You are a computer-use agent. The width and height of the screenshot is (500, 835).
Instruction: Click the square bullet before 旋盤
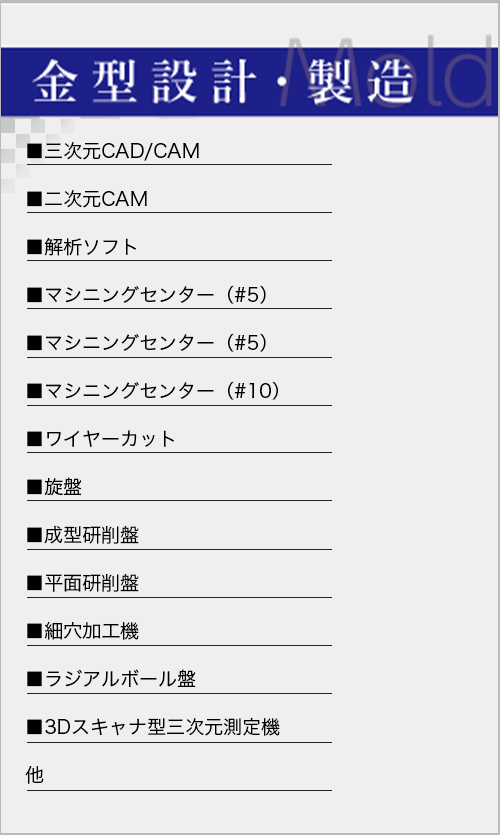coord(35,488)
